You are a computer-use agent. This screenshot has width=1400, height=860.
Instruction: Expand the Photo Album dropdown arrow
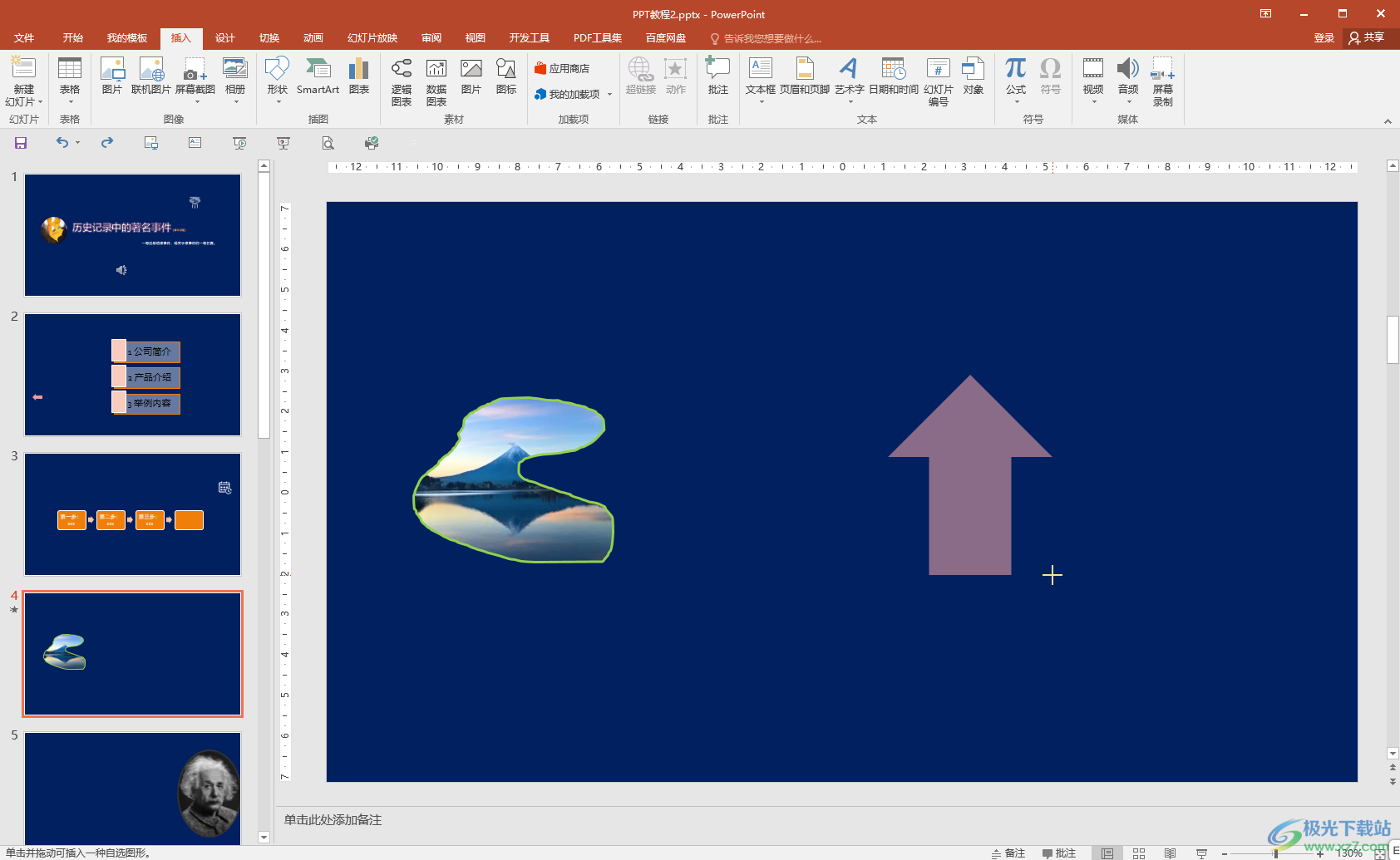coord(236,102)
